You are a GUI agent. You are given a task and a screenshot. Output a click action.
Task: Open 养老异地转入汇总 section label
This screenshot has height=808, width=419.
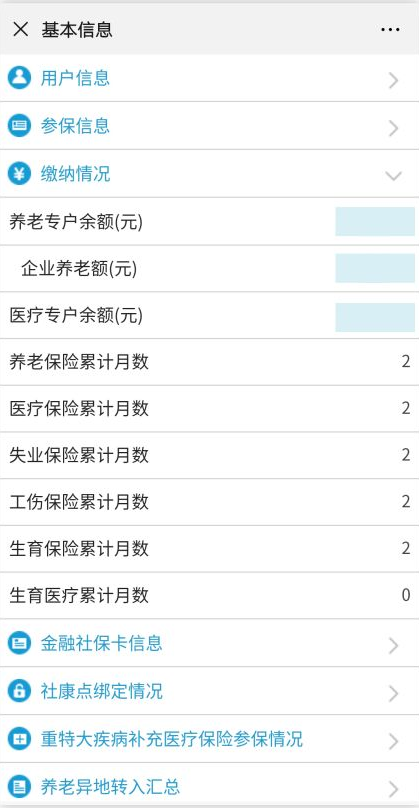[110, 786]
